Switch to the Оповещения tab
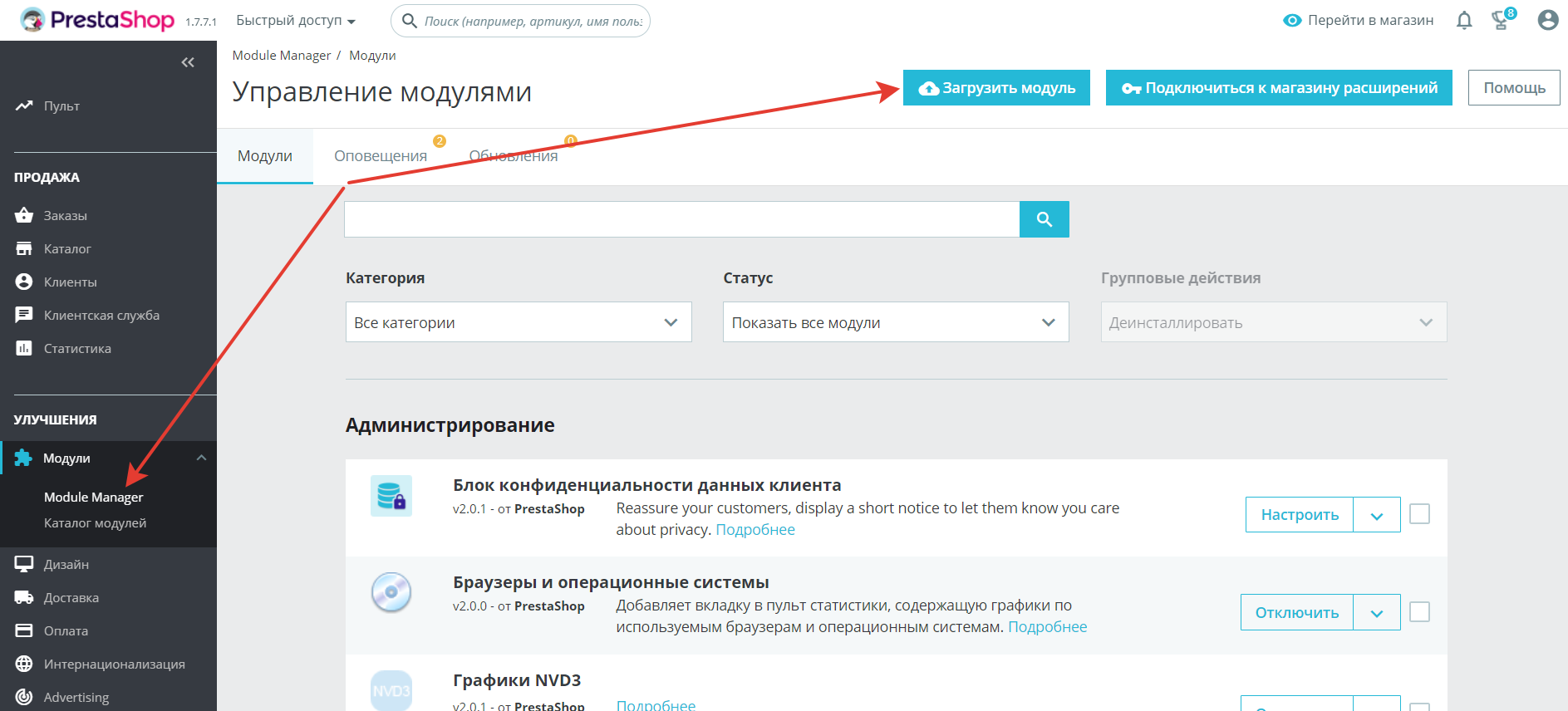This screenshot has width=1568, height=711. click(381, 156)
